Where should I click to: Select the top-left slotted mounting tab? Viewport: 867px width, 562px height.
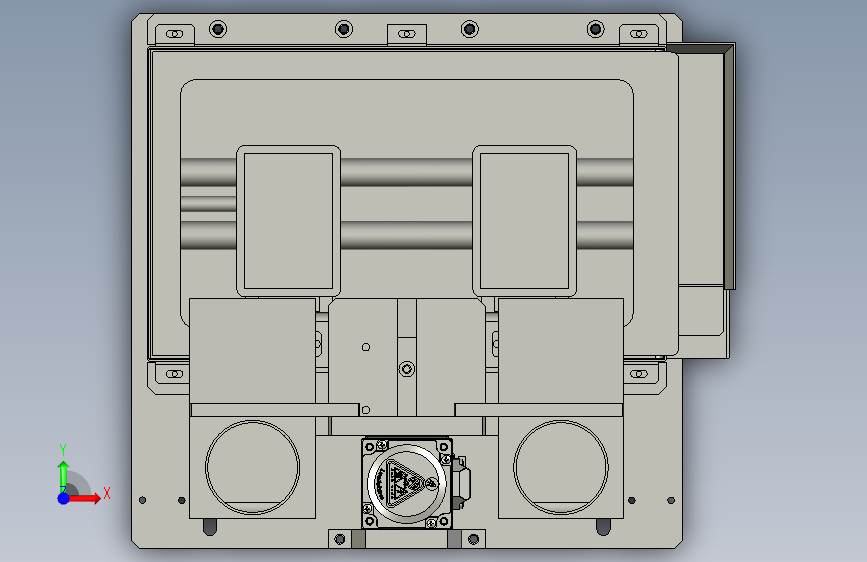click(175, 34)
